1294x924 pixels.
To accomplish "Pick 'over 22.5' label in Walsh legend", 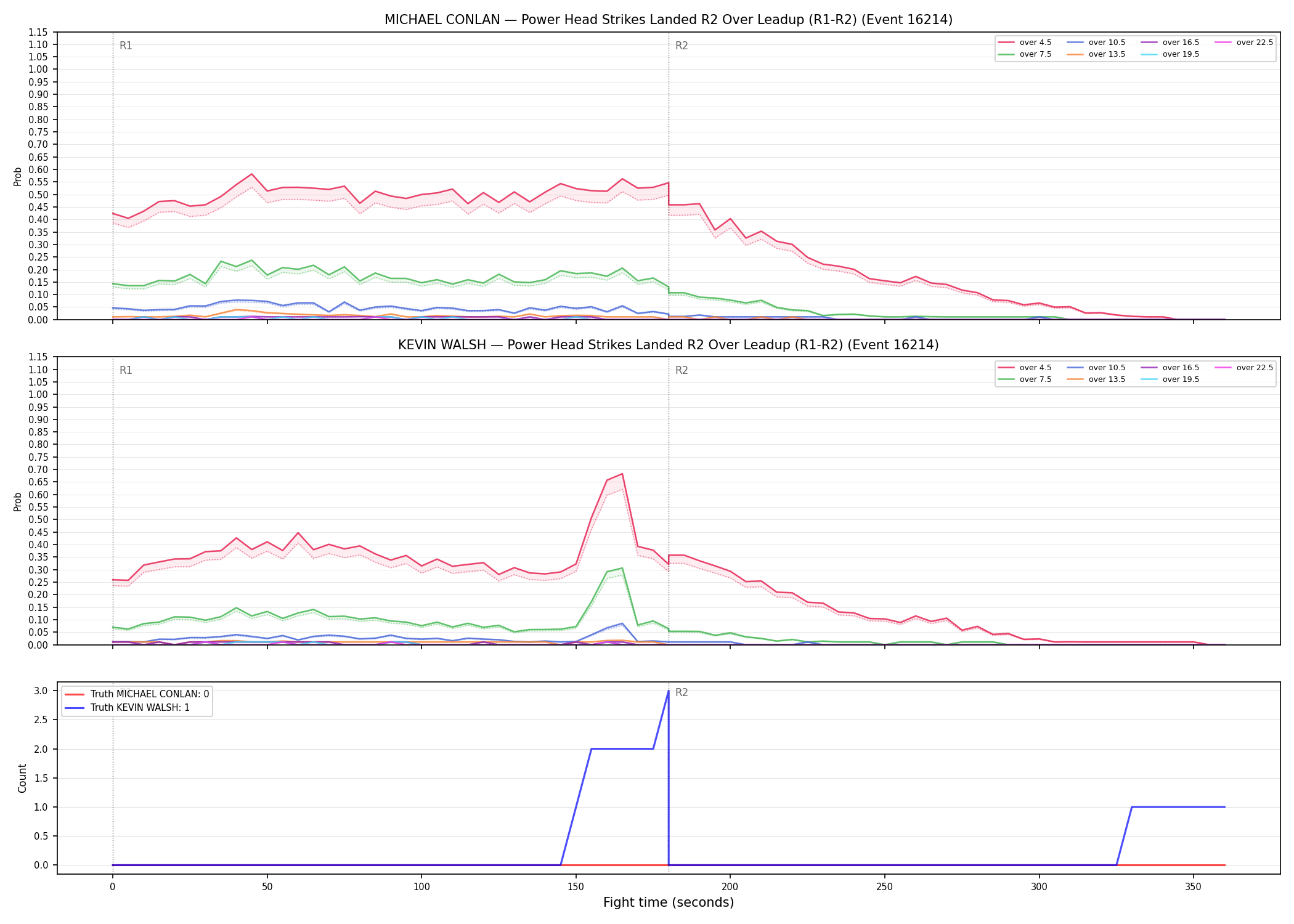I will pyautogui.click(x=1255, y=368).
